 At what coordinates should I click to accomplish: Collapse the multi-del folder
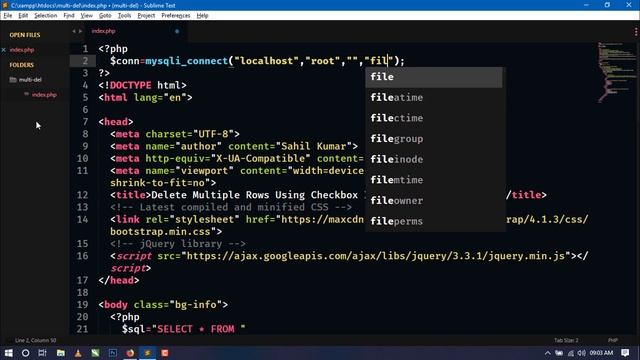(x=26, y=80)
